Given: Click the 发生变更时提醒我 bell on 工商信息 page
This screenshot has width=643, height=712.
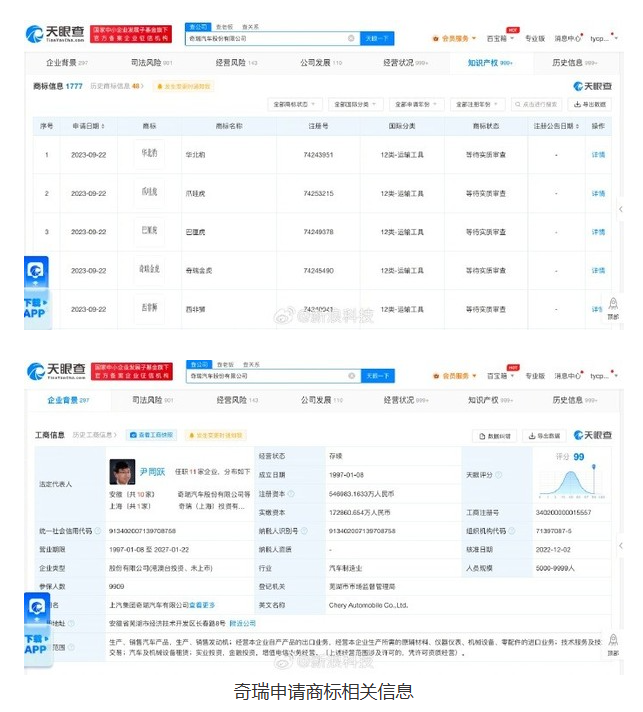Looking at the screenshot, I should click(x=216, y=435).
